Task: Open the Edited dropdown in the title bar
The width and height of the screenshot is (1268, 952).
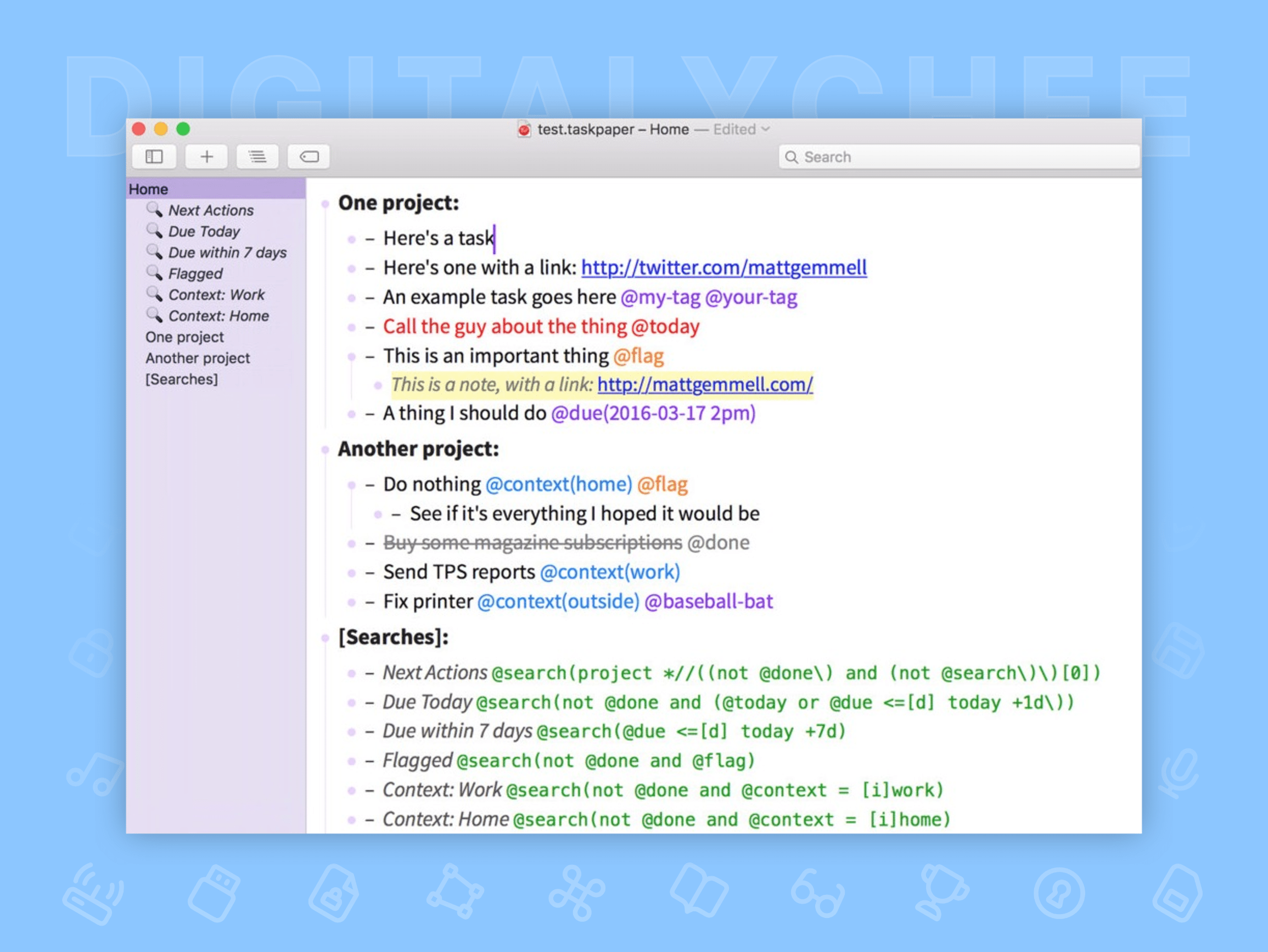Action: pos(765,129)
